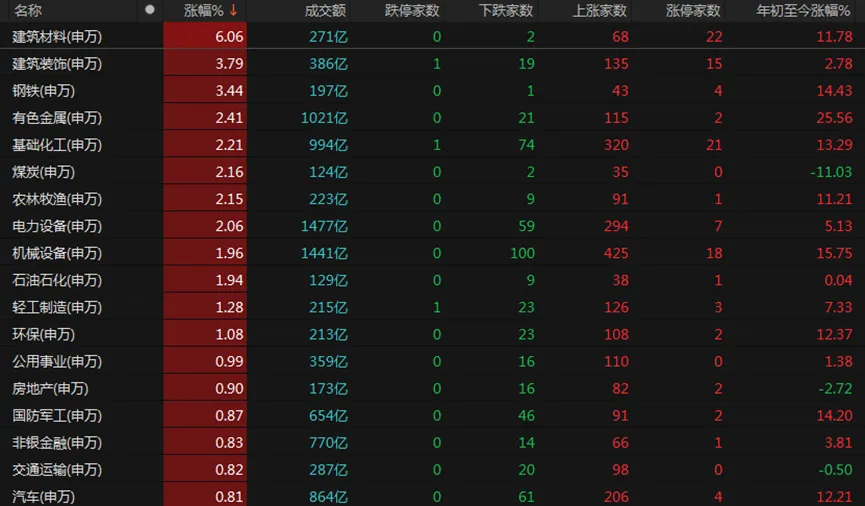Sort by the 下跌家数 column header
This screenshot has height=506, width=865.
pyautogui.click(x=506, y=10)
